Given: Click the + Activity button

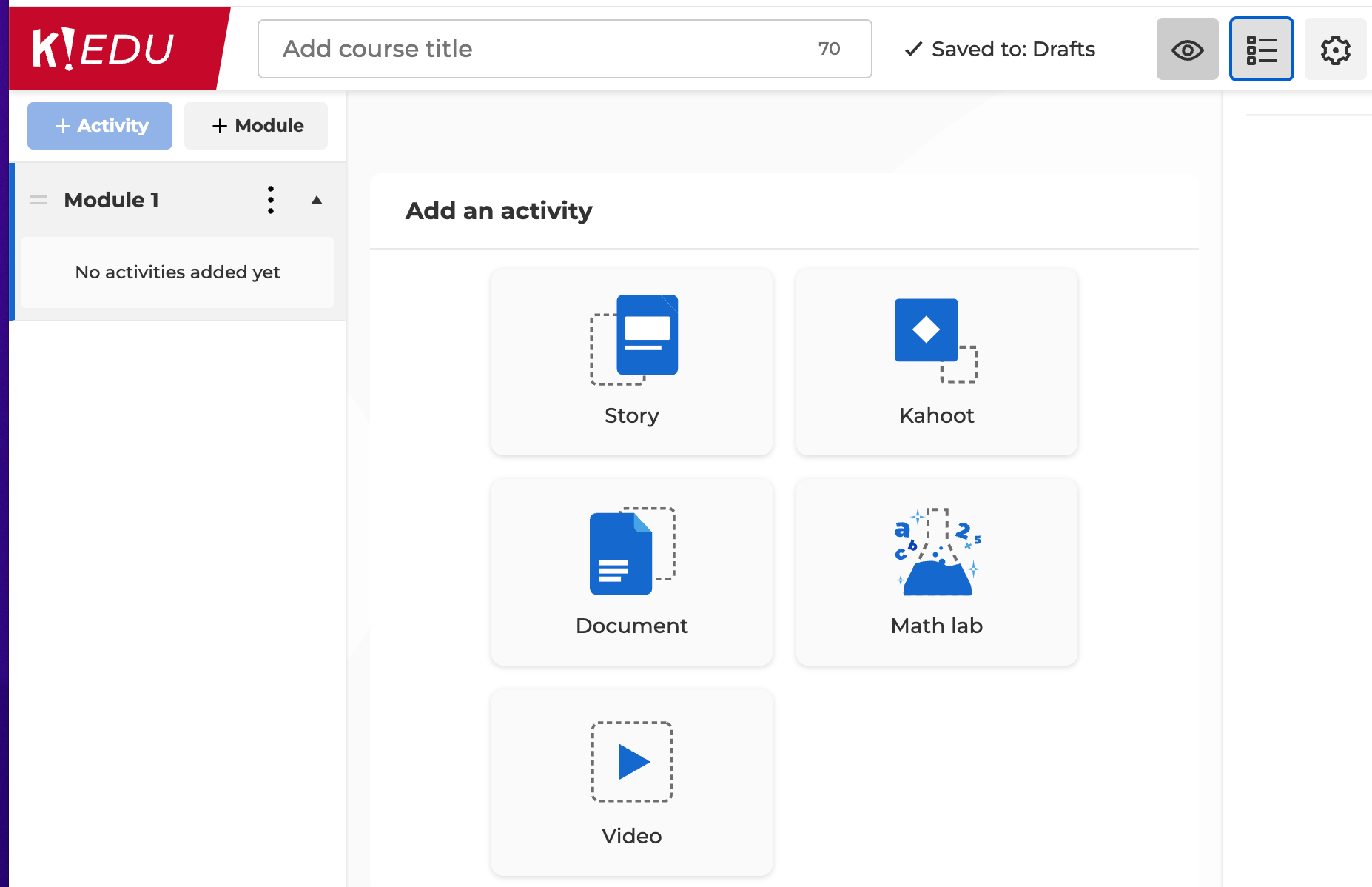Looking at the screenshot, I should [x=100, y=126].
